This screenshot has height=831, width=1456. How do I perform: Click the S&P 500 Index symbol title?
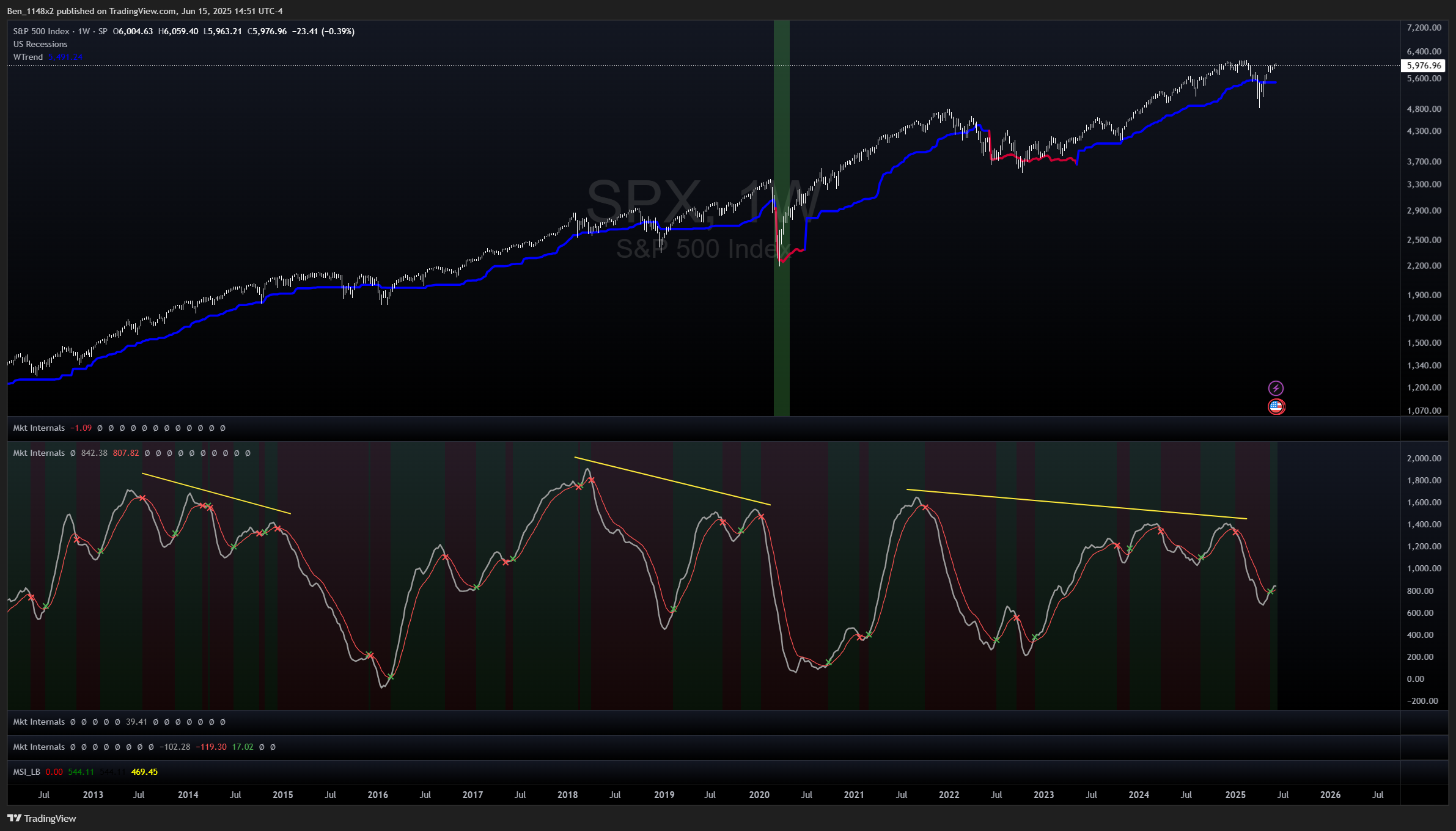(42, 31)
